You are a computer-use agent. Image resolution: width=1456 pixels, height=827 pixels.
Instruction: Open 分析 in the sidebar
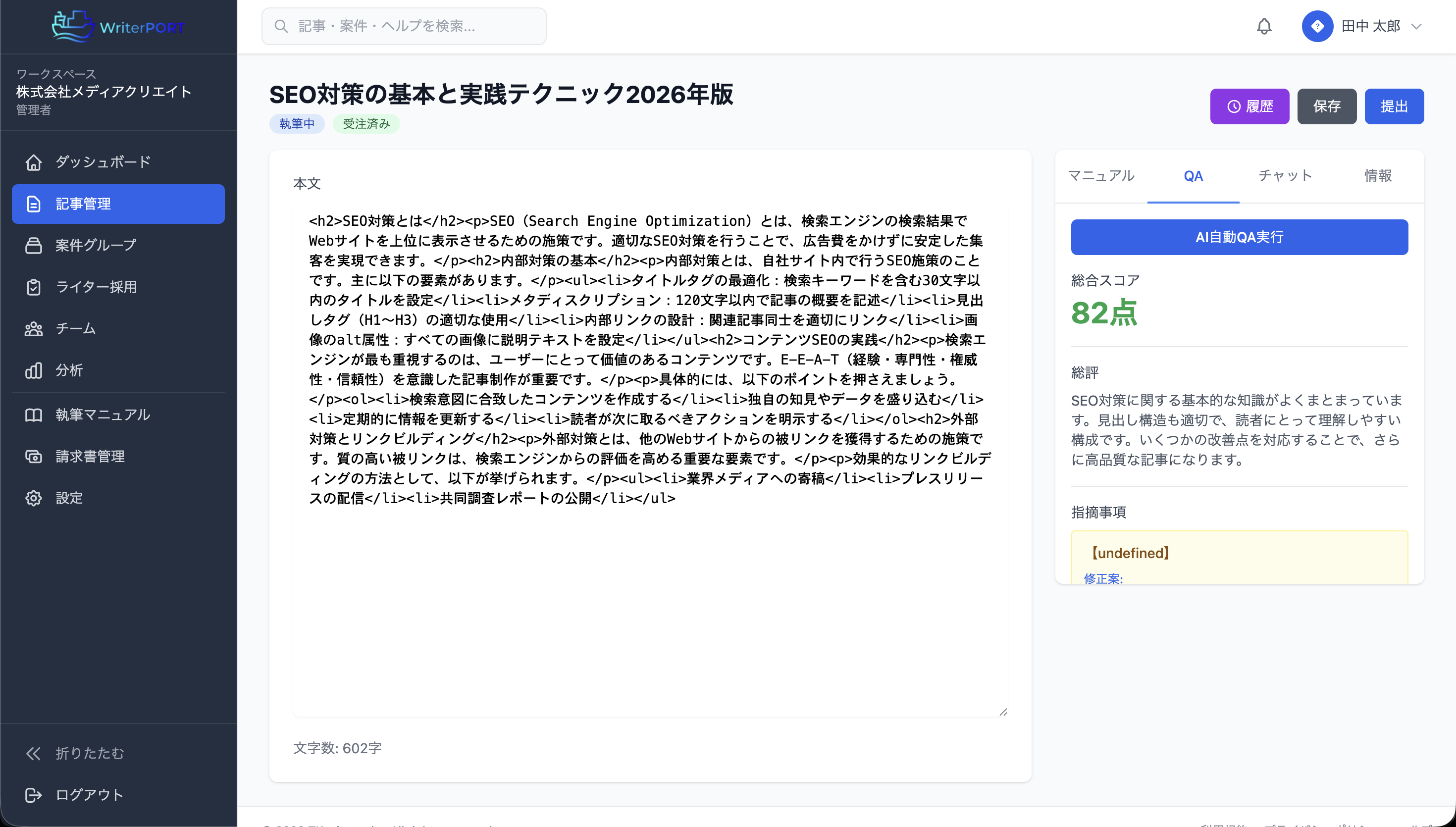coord(118,370)
